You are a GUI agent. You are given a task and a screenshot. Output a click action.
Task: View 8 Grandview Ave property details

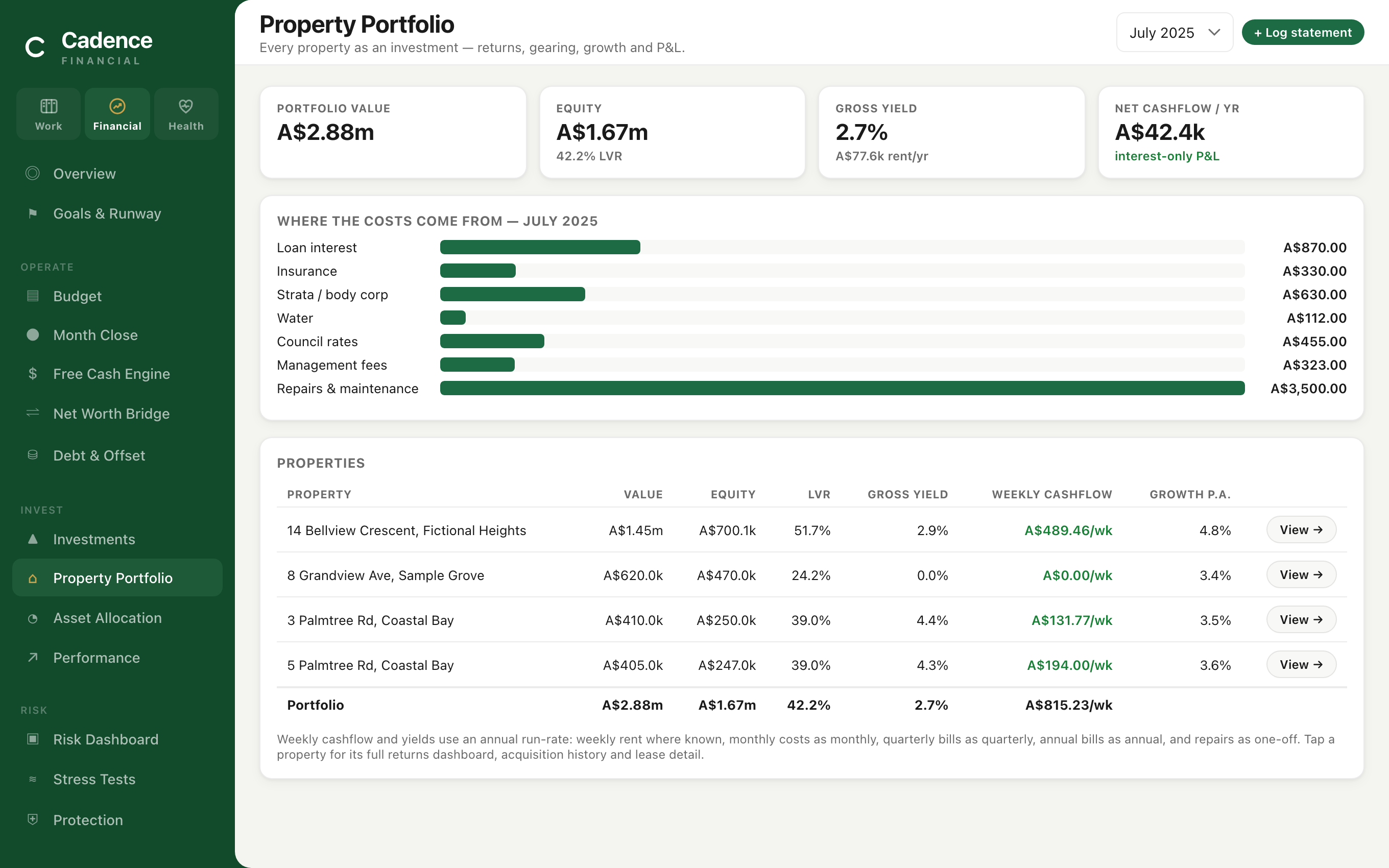click(x=1301, y=574)
